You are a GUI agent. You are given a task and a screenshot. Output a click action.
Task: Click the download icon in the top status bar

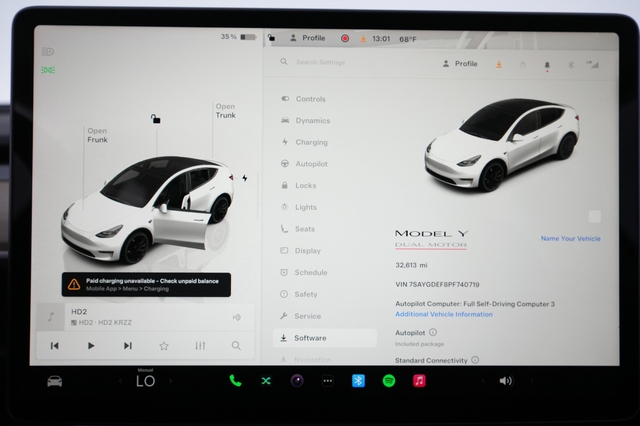(363, 39)
